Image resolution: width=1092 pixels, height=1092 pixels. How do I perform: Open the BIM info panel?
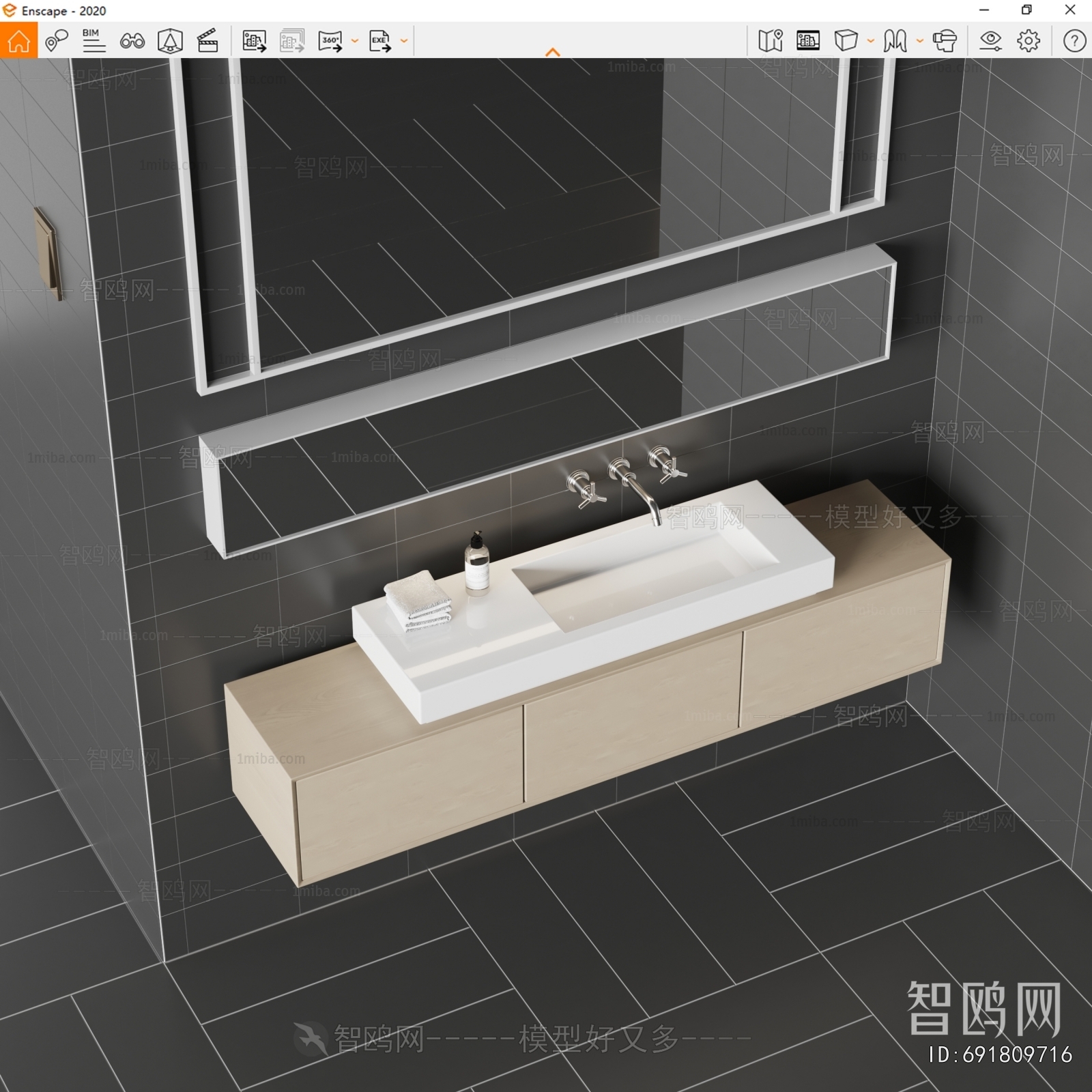pyautogui.click(x=94, y=41)
